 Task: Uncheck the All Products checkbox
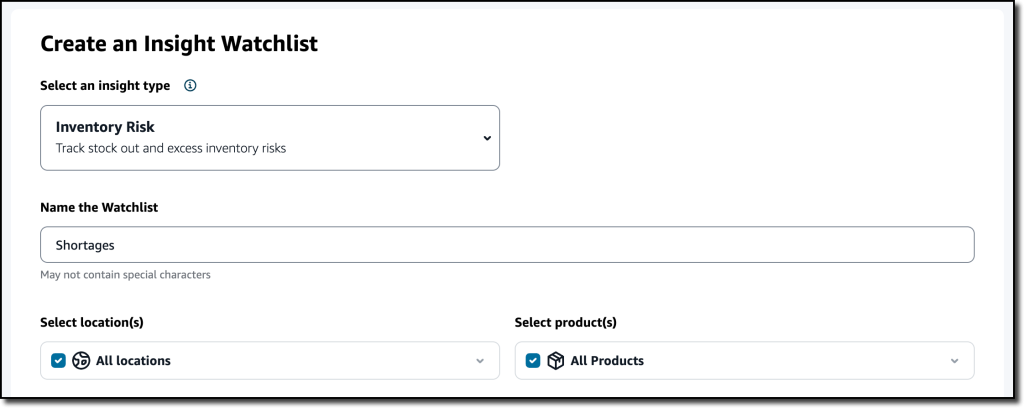[x=533, y=360]
